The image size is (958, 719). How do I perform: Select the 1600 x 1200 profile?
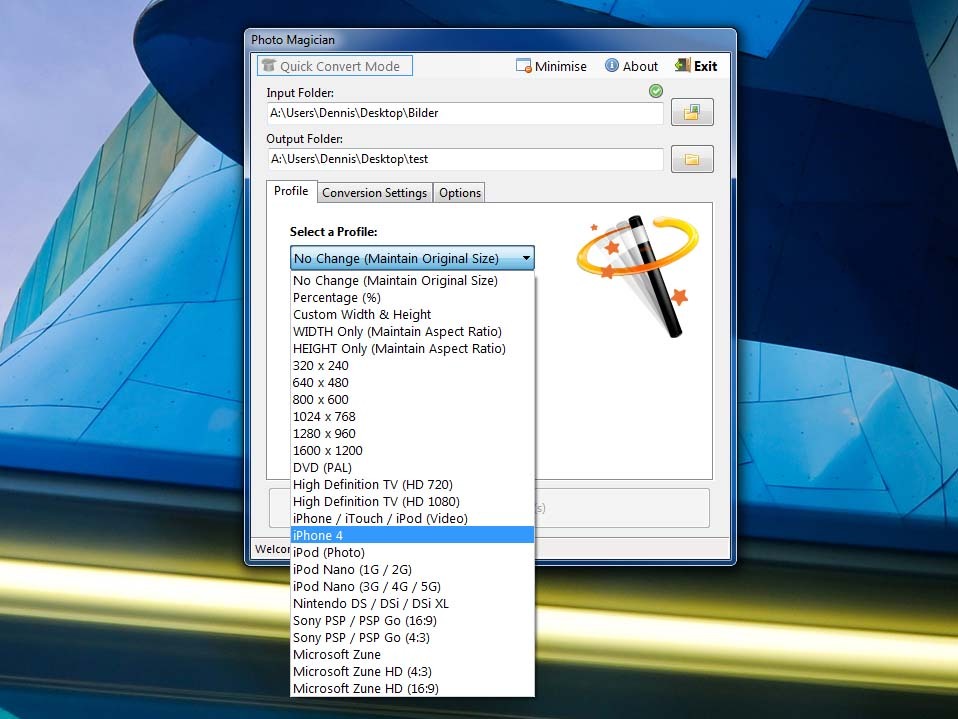coord(412,451)
